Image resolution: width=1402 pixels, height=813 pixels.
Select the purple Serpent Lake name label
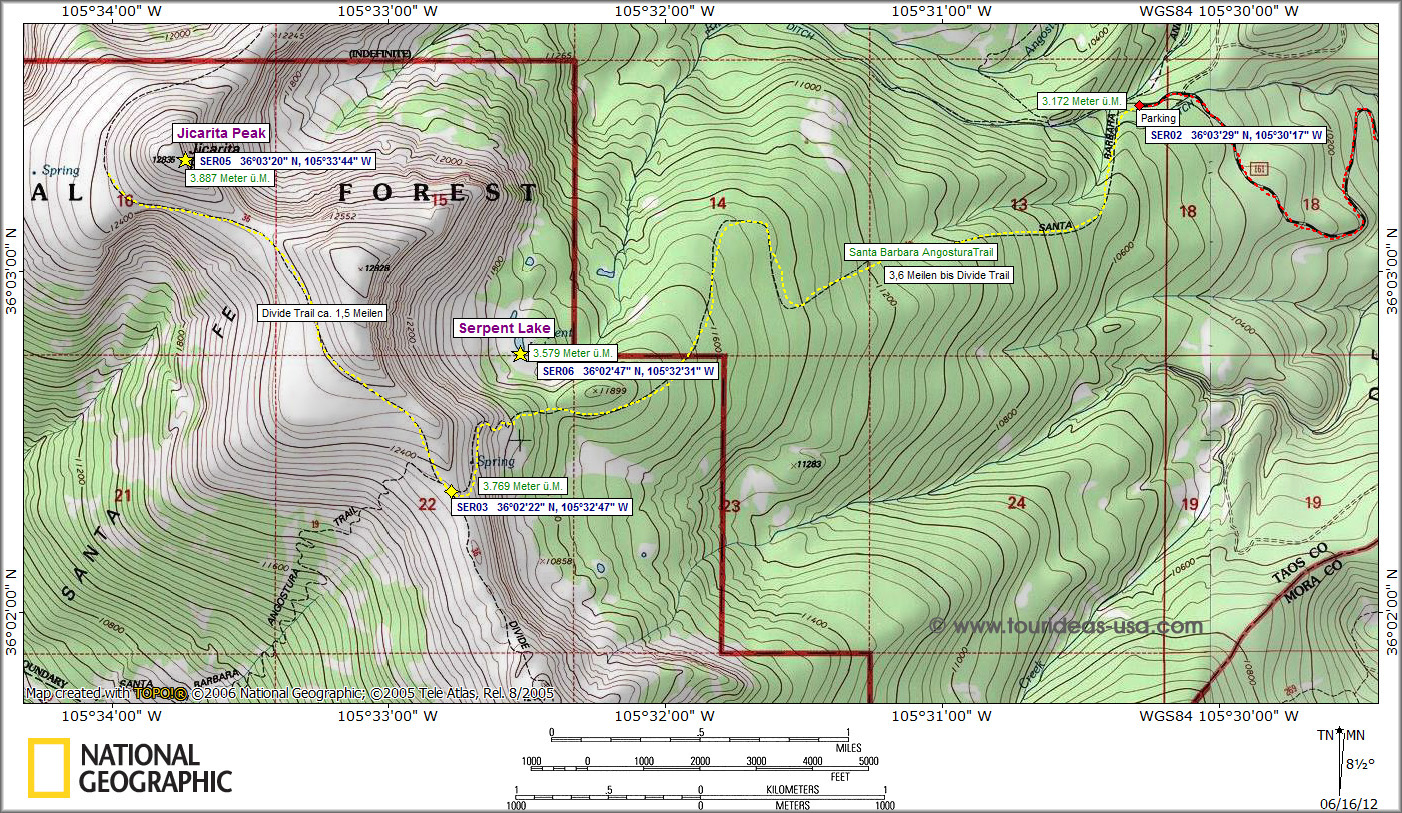point(504,328)
